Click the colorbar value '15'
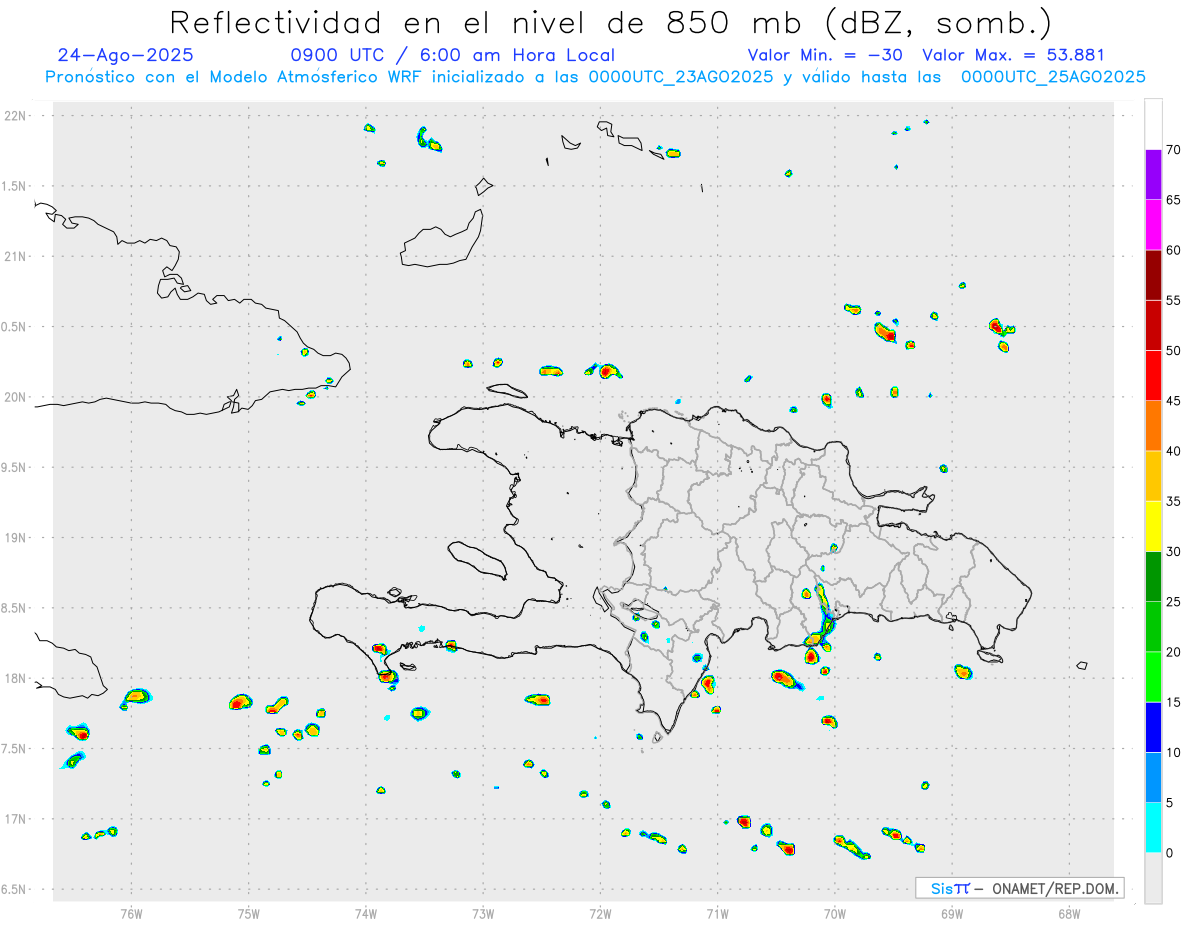Viewport: 1200px width, 927px height. [x=1175, y=702]
